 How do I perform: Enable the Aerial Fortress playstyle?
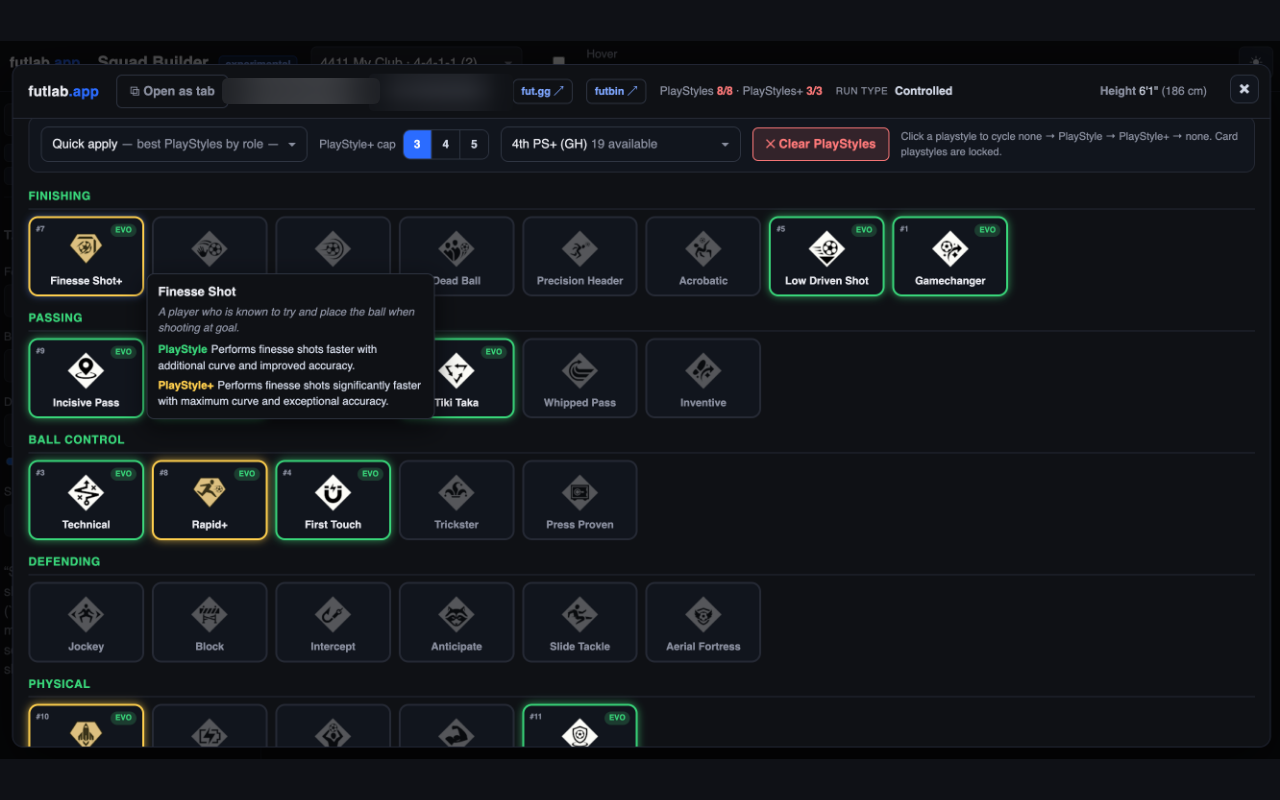point(703,622)
